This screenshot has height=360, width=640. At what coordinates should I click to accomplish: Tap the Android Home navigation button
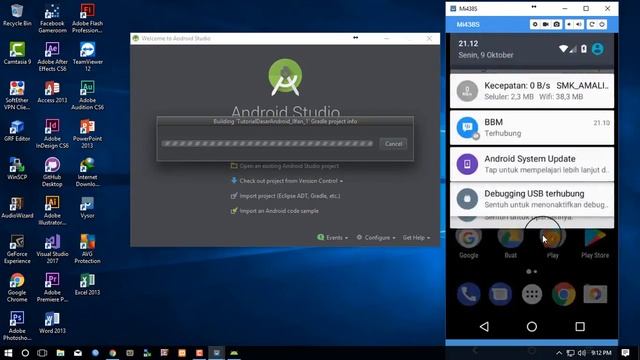(532, 327)
